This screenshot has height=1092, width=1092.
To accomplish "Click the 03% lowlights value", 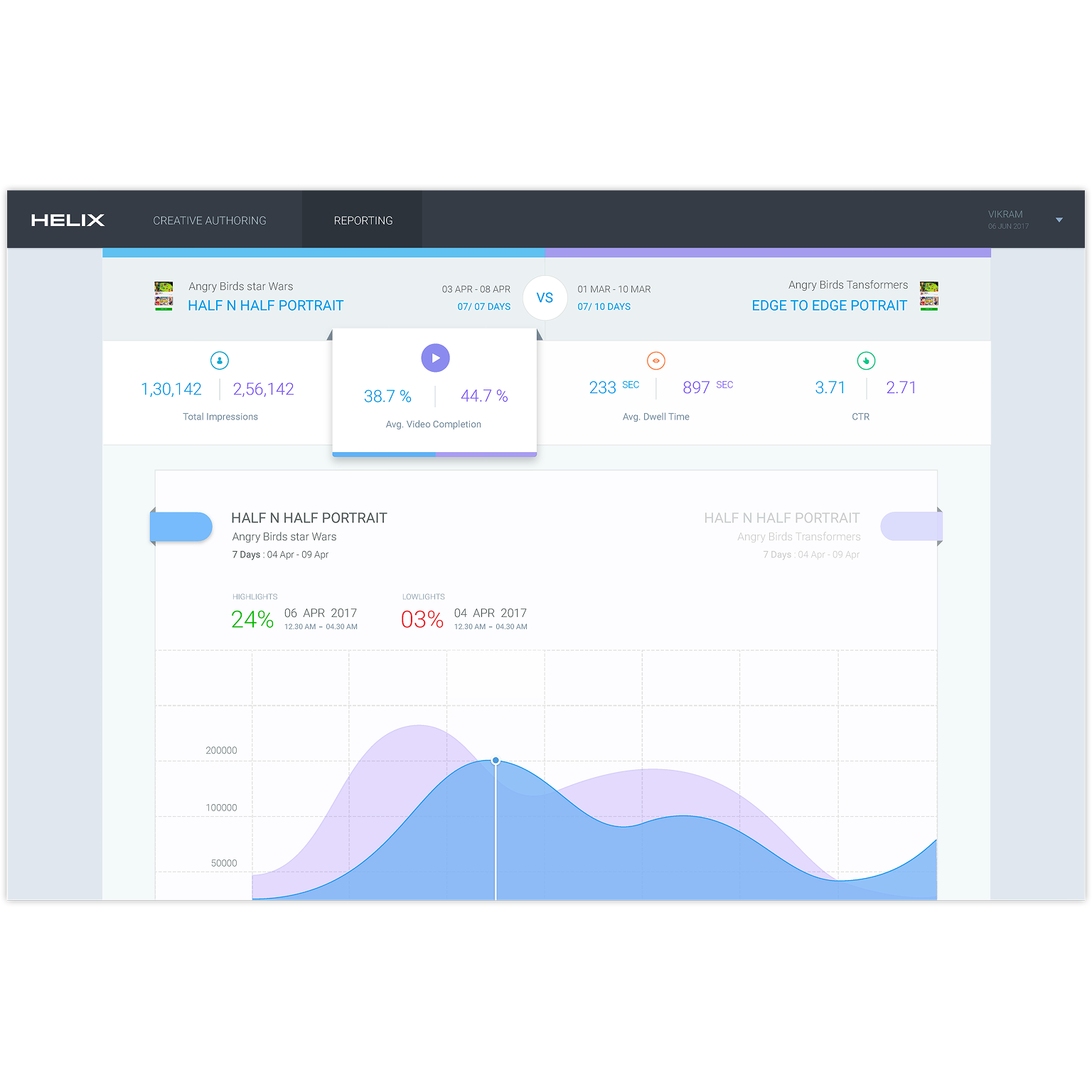I will coord(422,619).
